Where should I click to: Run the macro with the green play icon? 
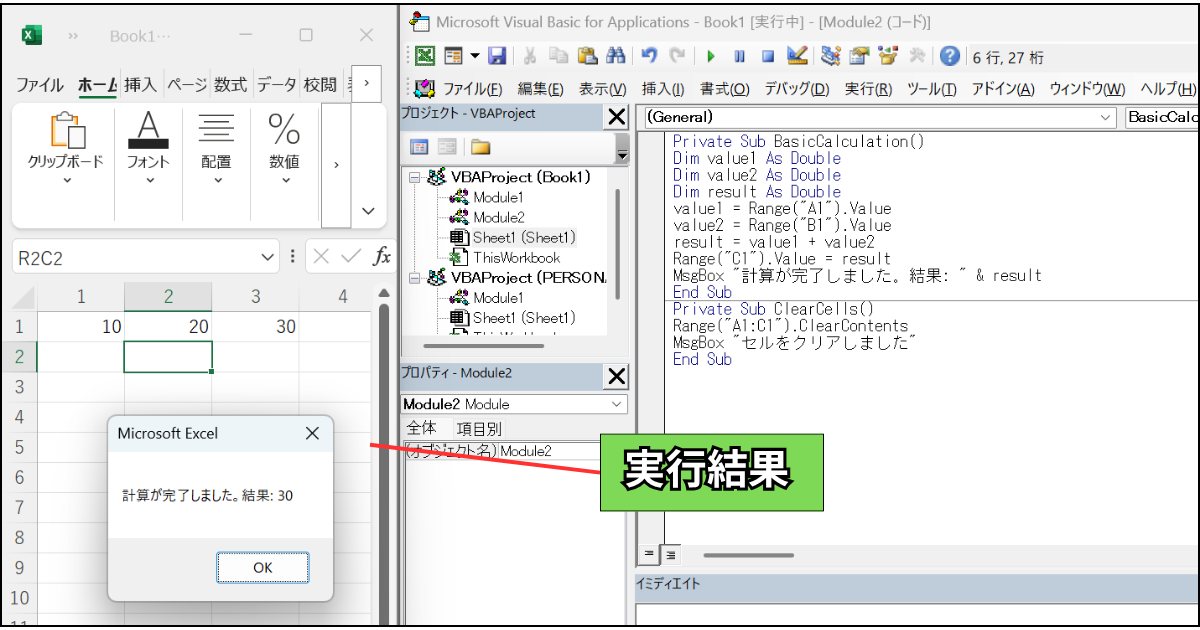(711, 56)
